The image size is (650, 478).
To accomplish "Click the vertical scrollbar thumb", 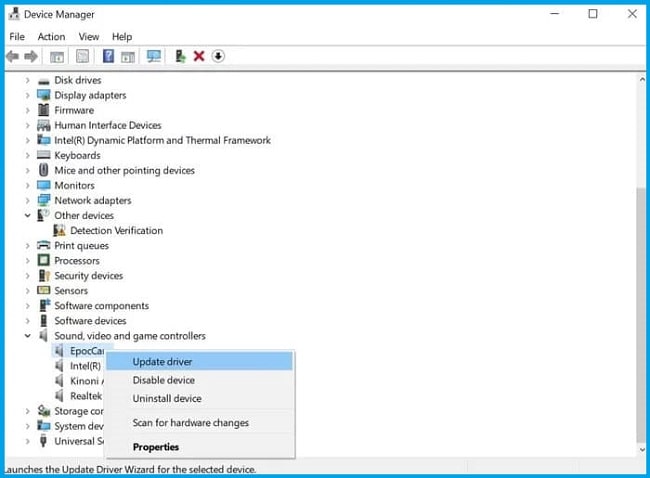I will click(641, 315).
